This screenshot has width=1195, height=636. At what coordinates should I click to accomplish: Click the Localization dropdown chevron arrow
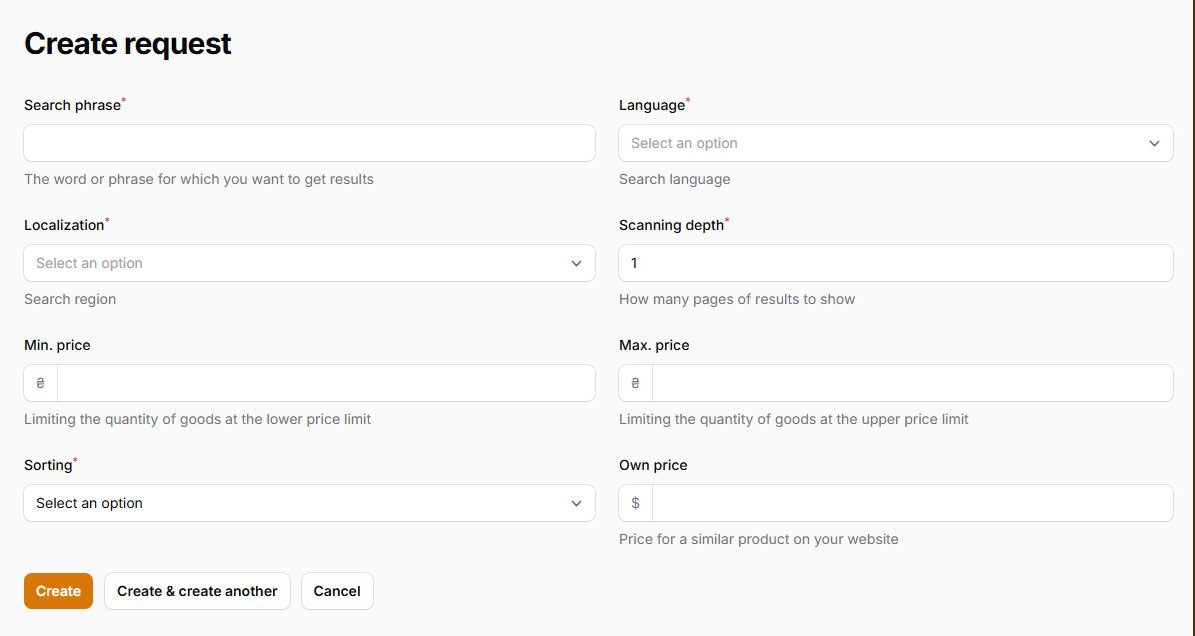pos(576,263)
